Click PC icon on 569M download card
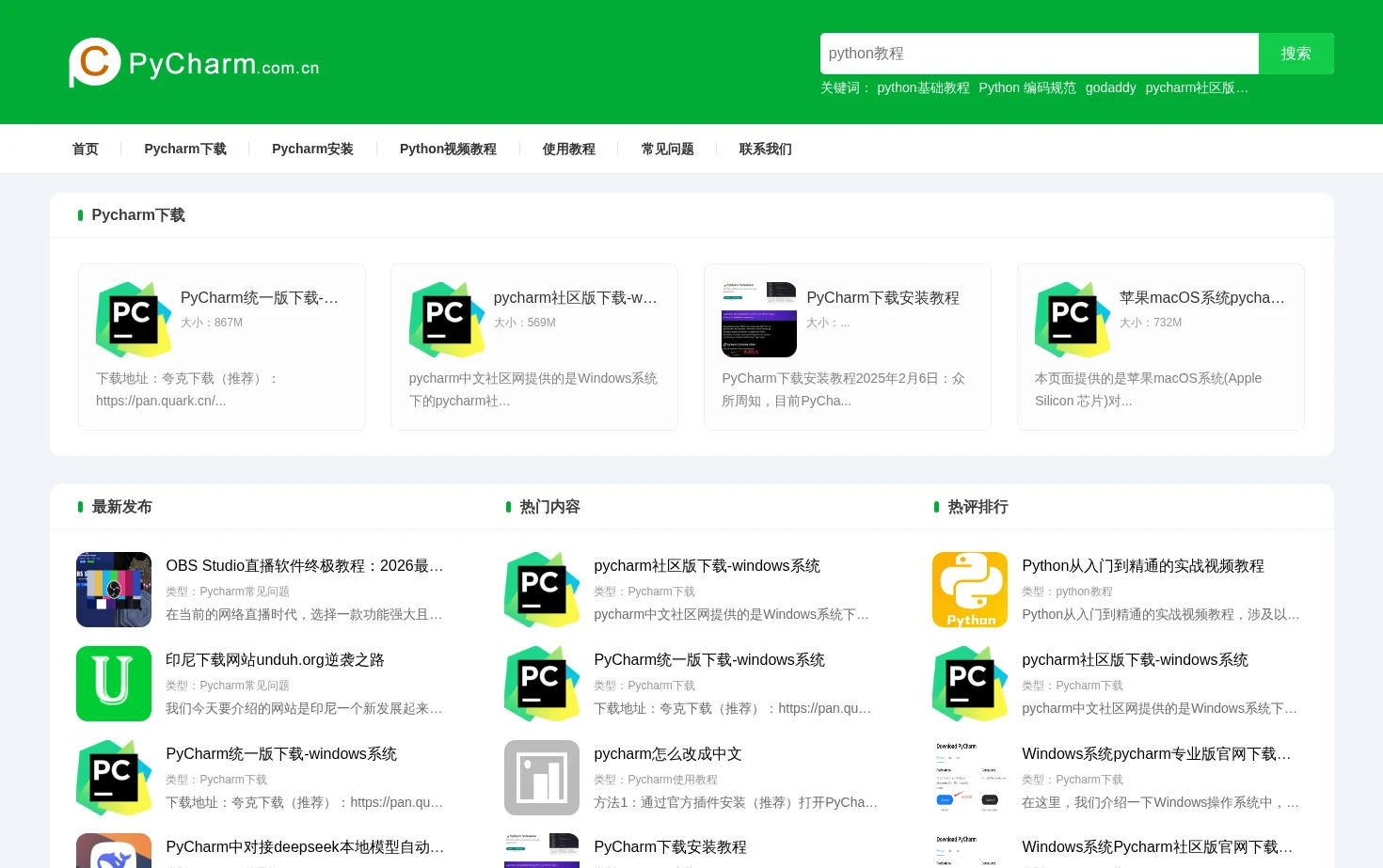 click(447, 320)
